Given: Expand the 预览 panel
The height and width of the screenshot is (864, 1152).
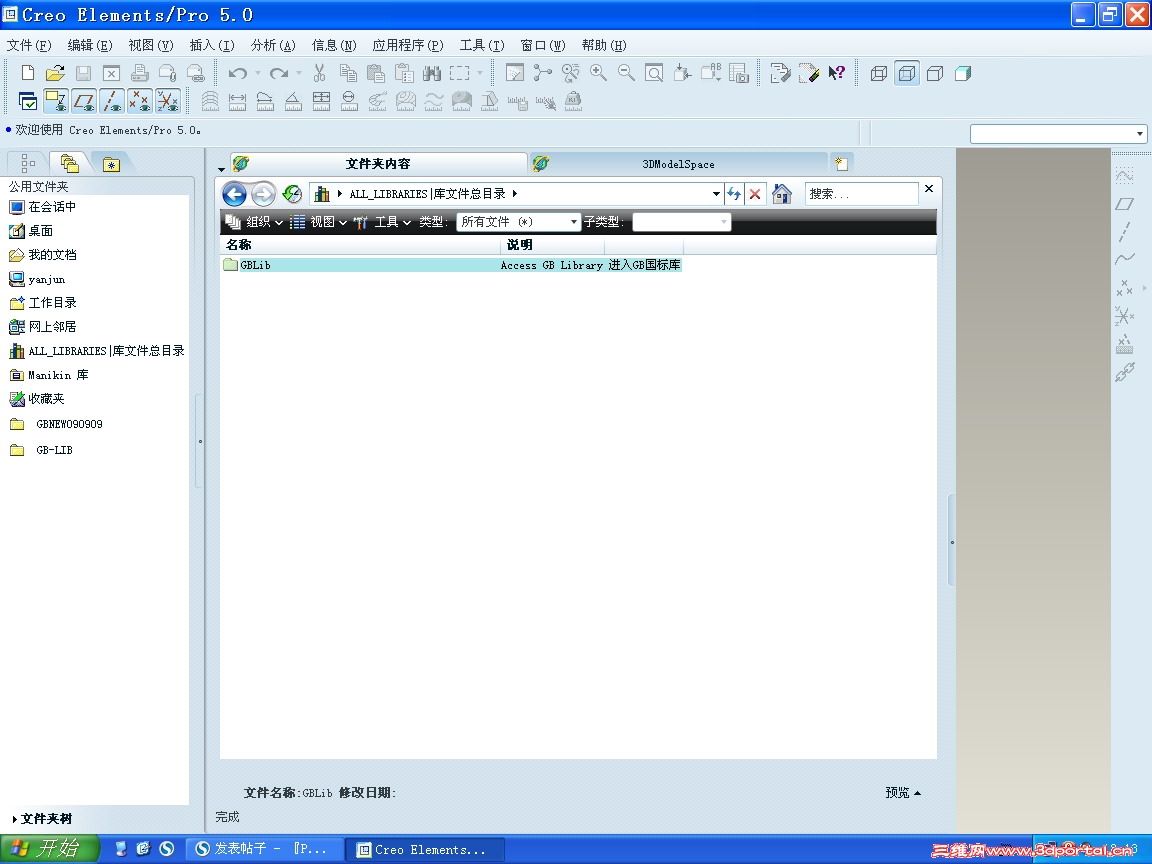Looking at the screenshot, I should (x=903, y=792).
